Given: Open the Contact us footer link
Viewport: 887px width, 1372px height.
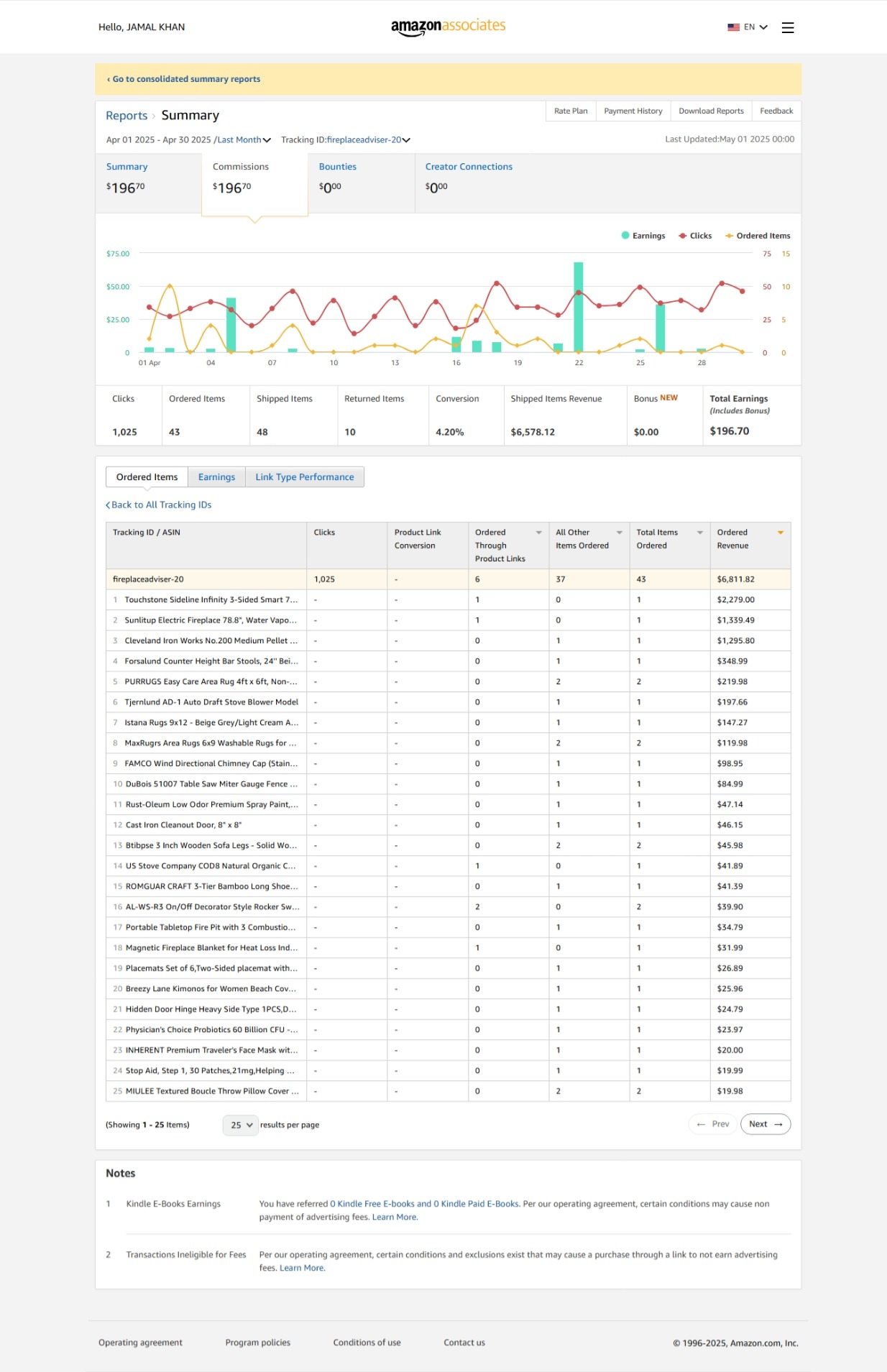Looking at the screenshot, I should point(464,1343).
